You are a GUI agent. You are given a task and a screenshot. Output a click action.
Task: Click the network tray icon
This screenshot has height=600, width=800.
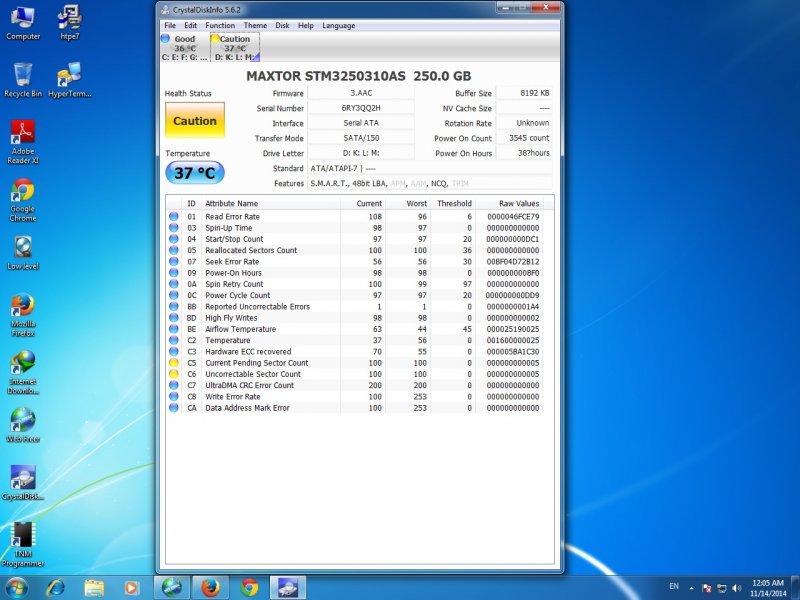[x=721, y=588]
